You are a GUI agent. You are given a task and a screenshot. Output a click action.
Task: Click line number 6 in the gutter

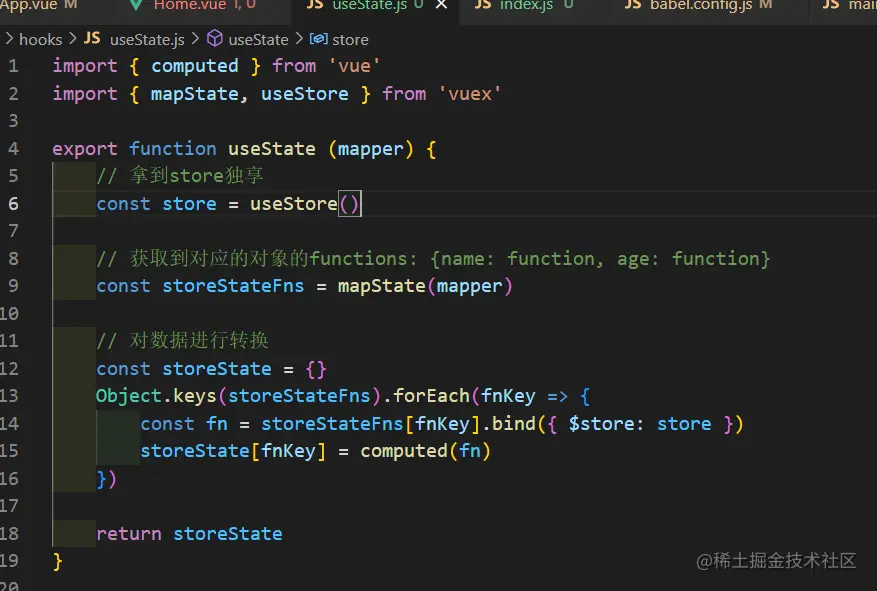[x=13, y=204]
